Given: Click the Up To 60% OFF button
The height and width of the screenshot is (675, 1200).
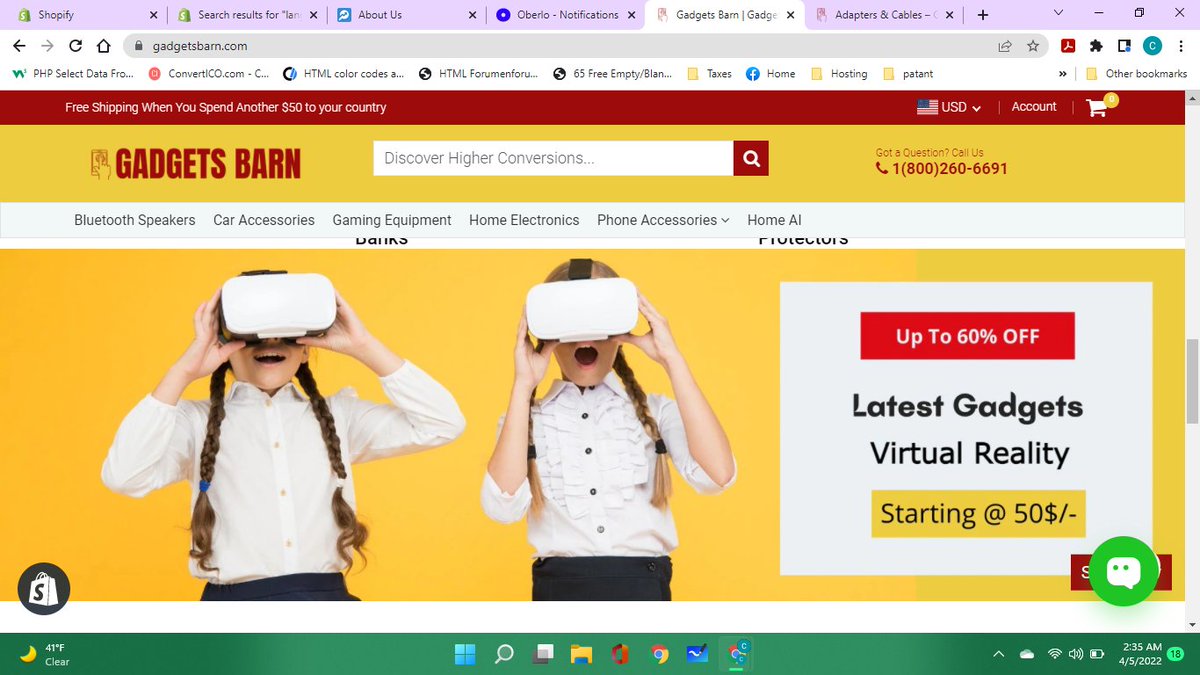Looking at the screenshot, I should tap(968, 336).
